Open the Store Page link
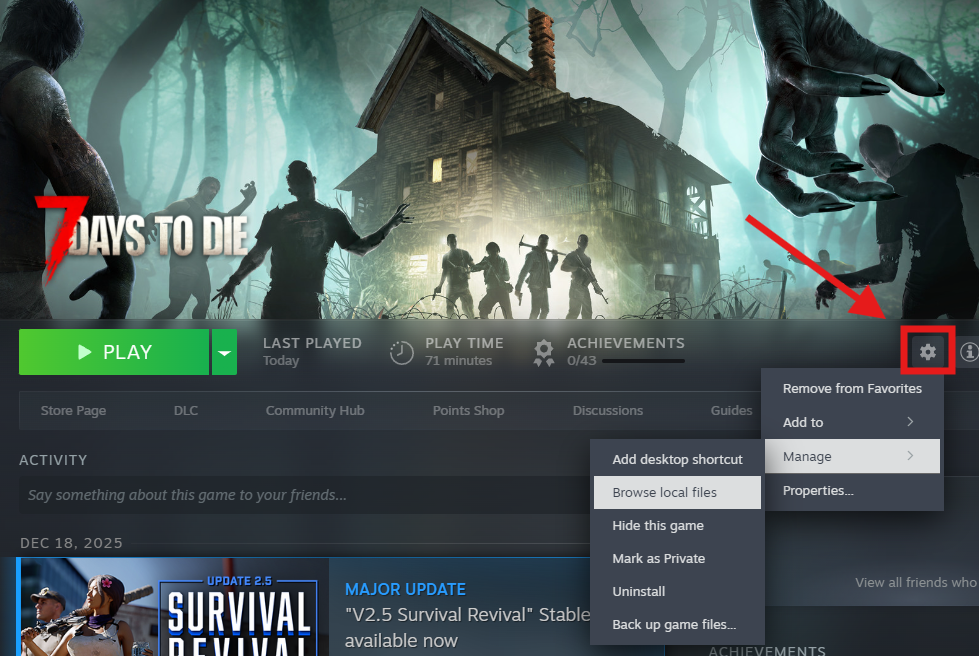The image size is (979, 656). pyautogui.click(x=73, y=411)
